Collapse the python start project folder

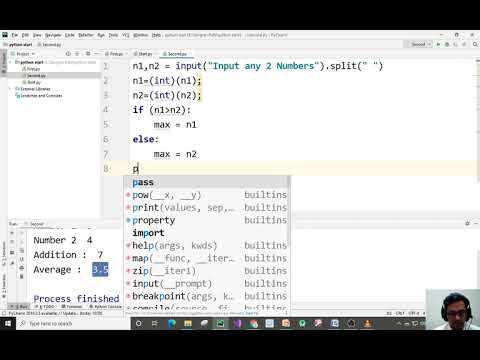[x=11, y=62]
